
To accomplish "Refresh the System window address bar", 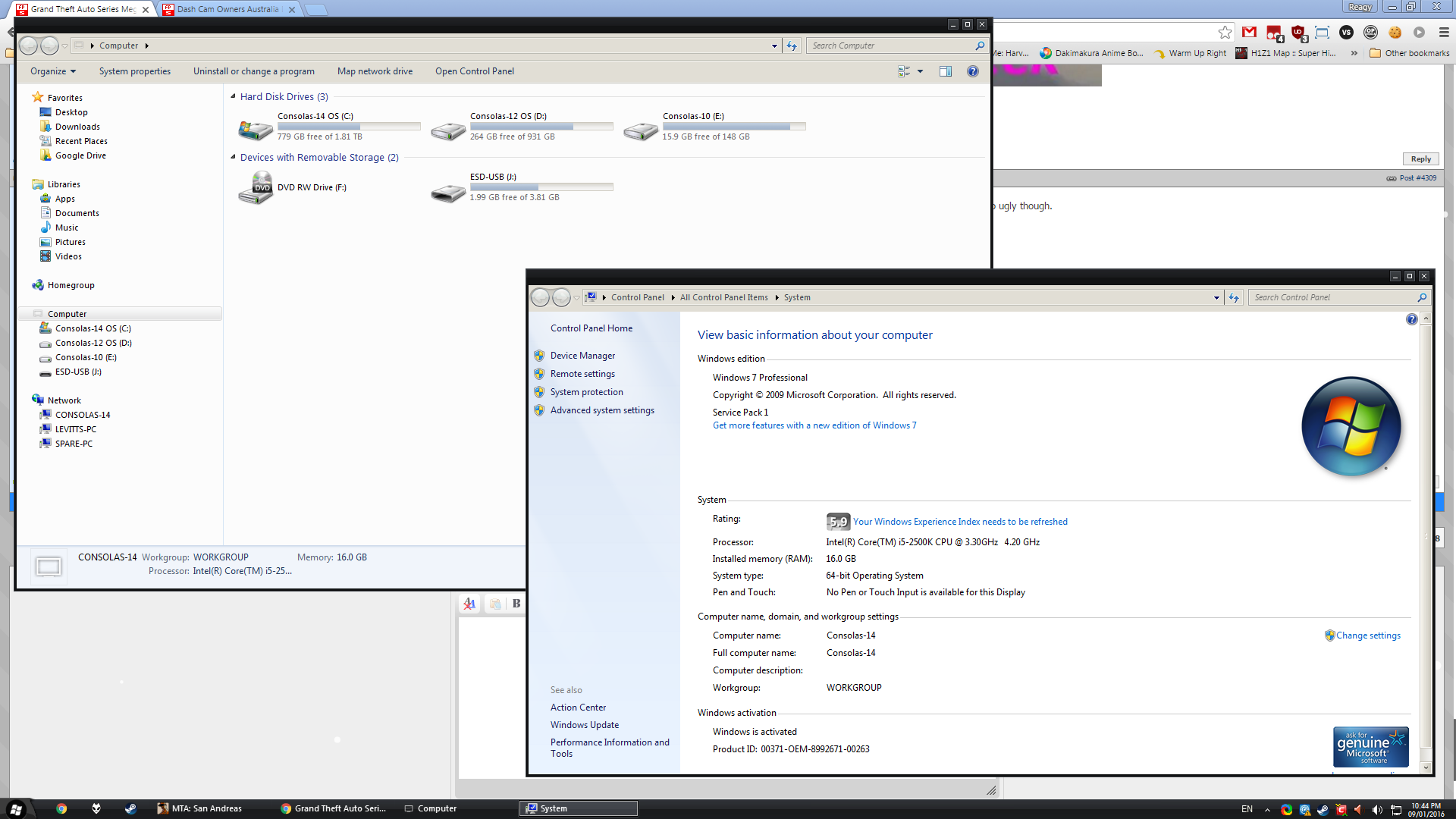I will 1234,297.
